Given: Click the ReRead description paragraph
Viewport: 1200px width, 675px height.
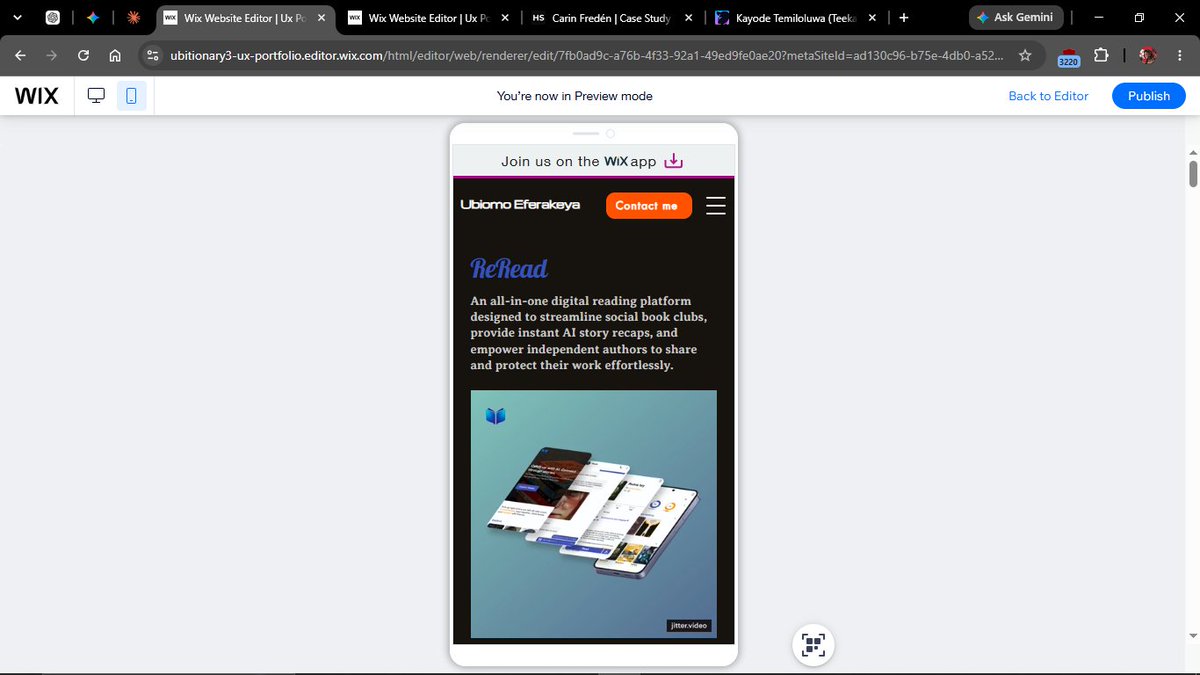Looking at the screenshot, I should [588, 333].
